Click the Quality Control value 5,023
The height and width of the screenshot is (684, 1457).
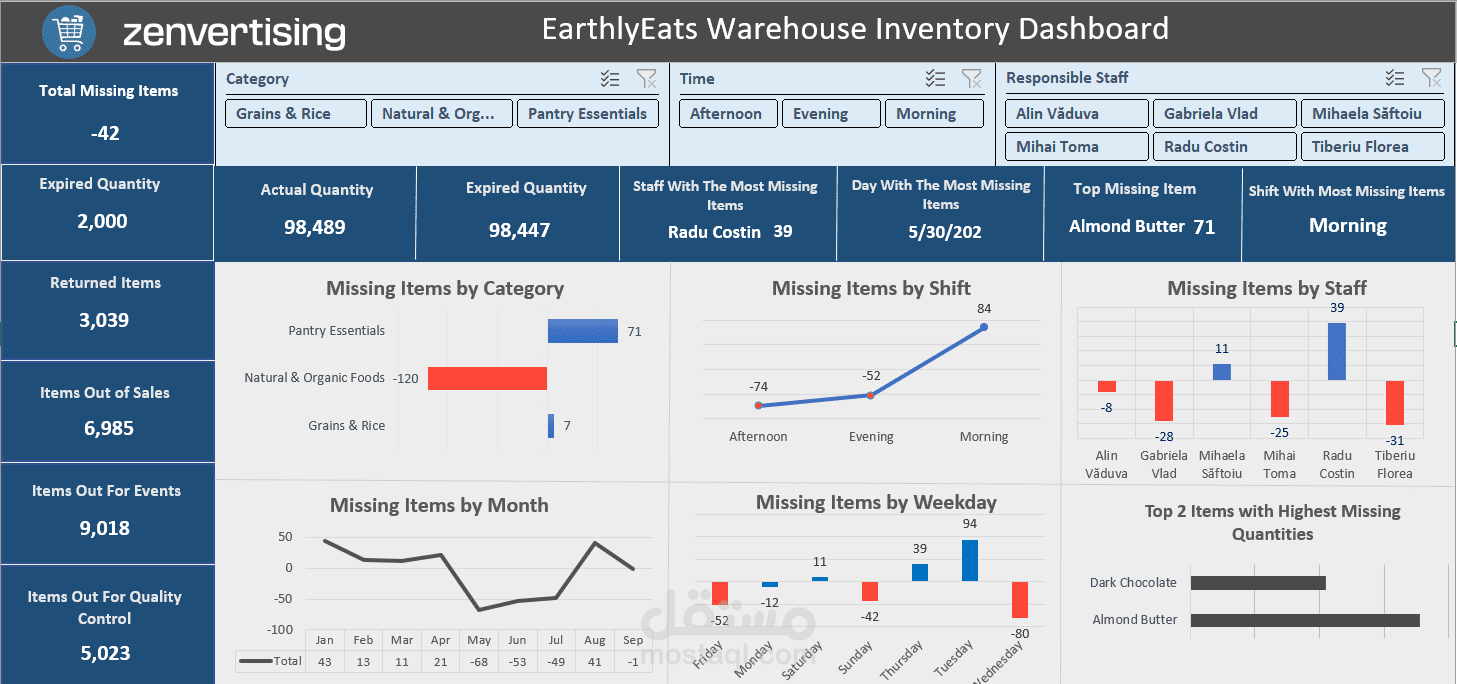tap(105, 654)
